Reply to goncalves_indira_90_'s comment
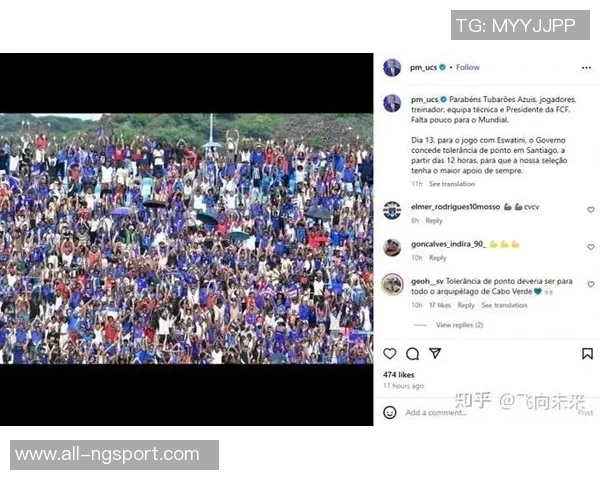Image resolution: width=600 pixels, height=480 pixels. pos(437,258)
